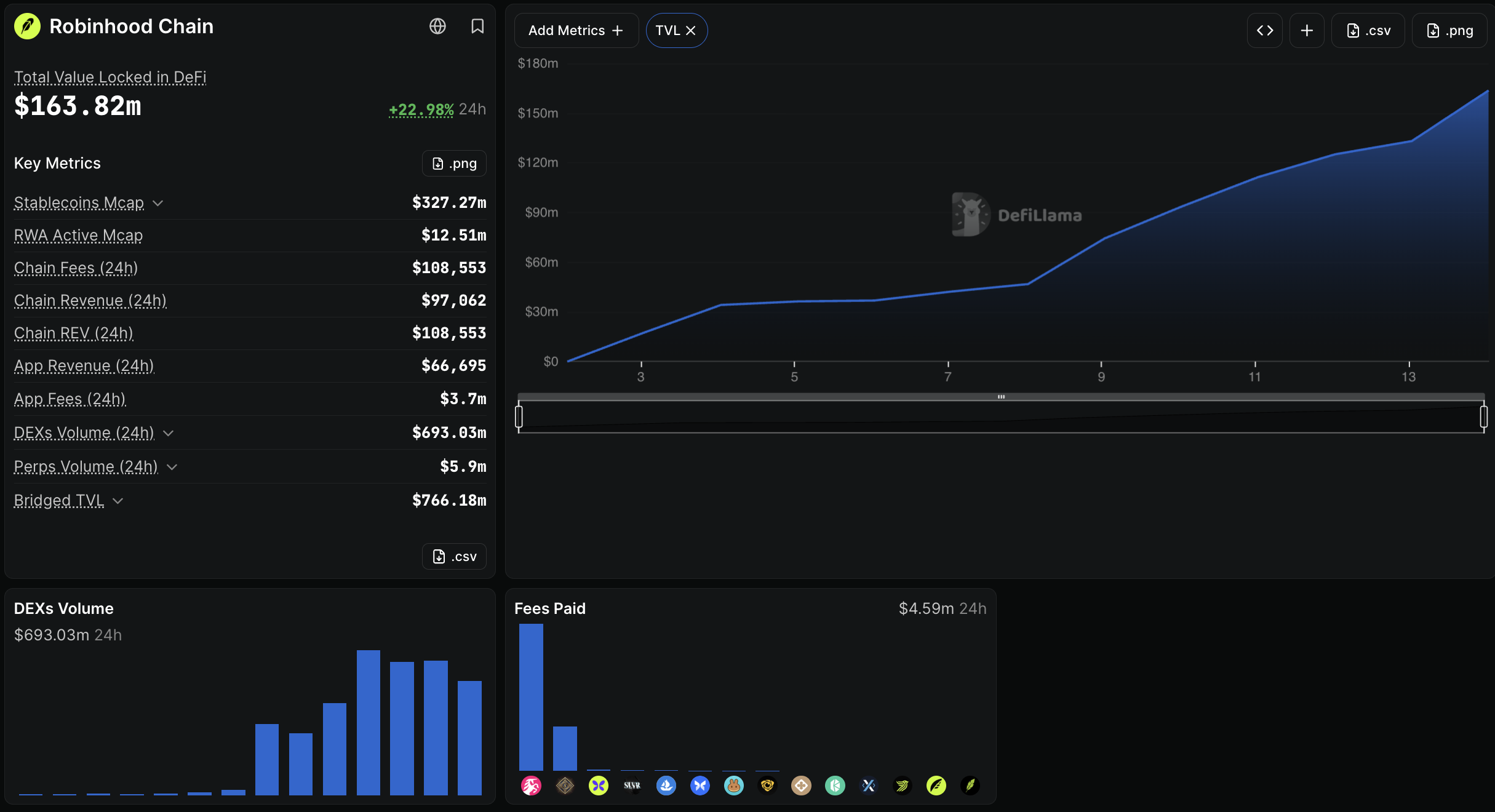Remove the TVL metric chip
Screen dimensions: 1495x812
pyautogui.click(x=691, y=31)
